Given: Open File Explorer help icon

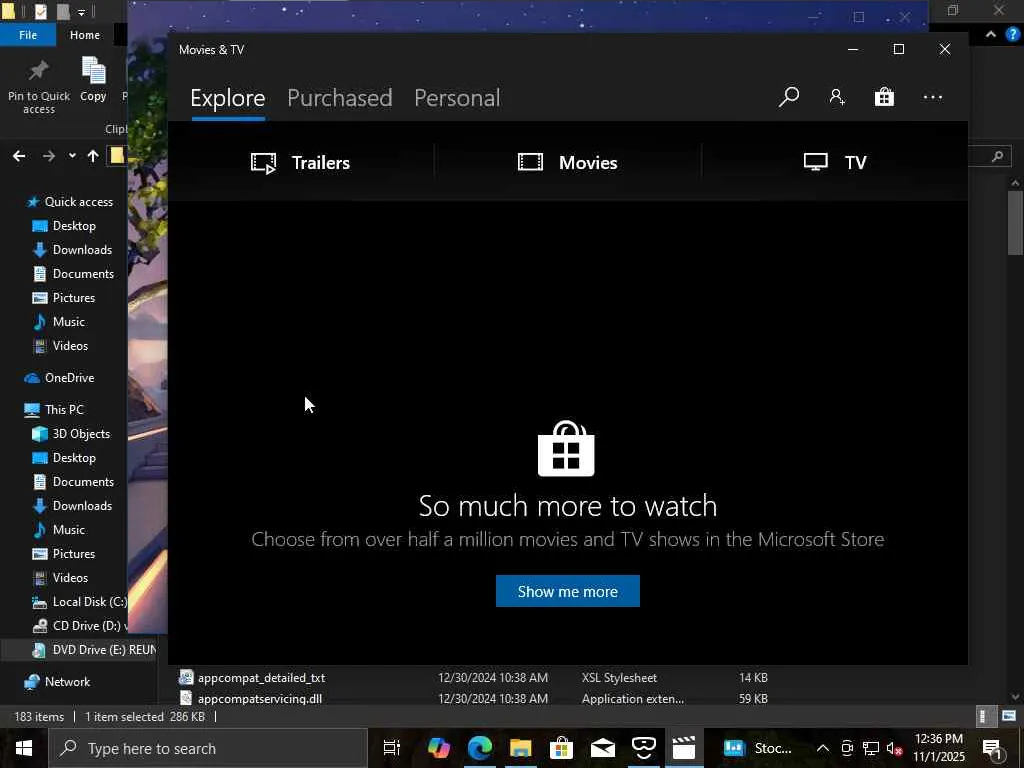Looking at the screenshot, I should [x=1013, y=35].
